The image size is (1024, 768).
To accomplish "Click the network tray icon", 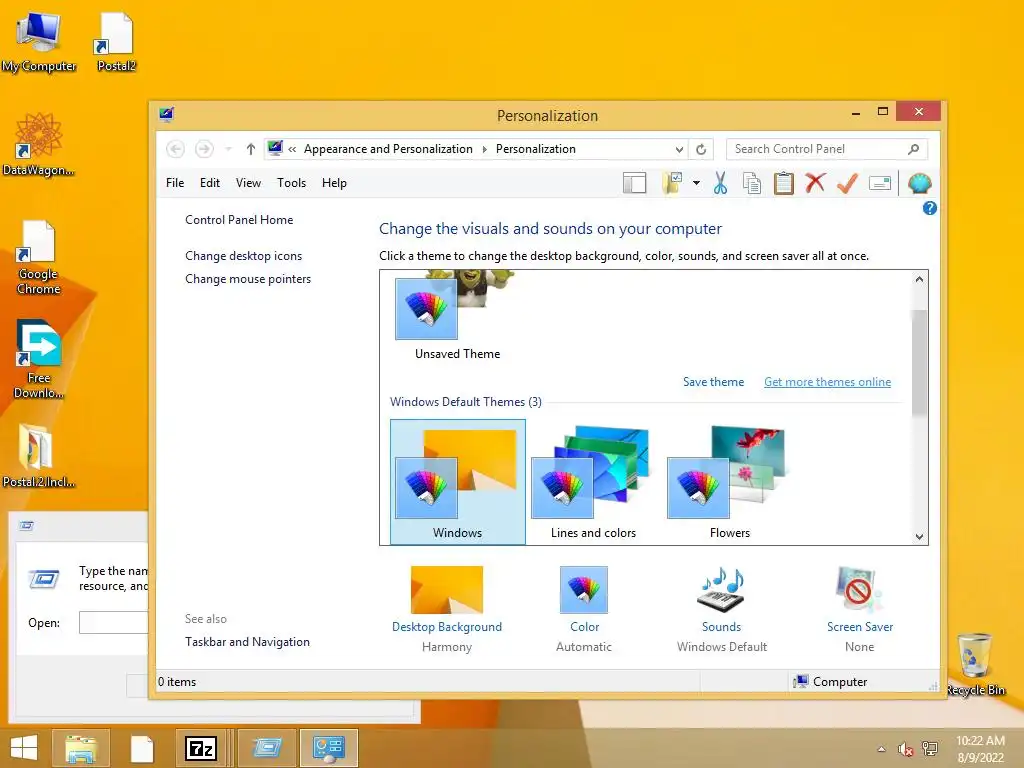I will (x=930, y=749).
